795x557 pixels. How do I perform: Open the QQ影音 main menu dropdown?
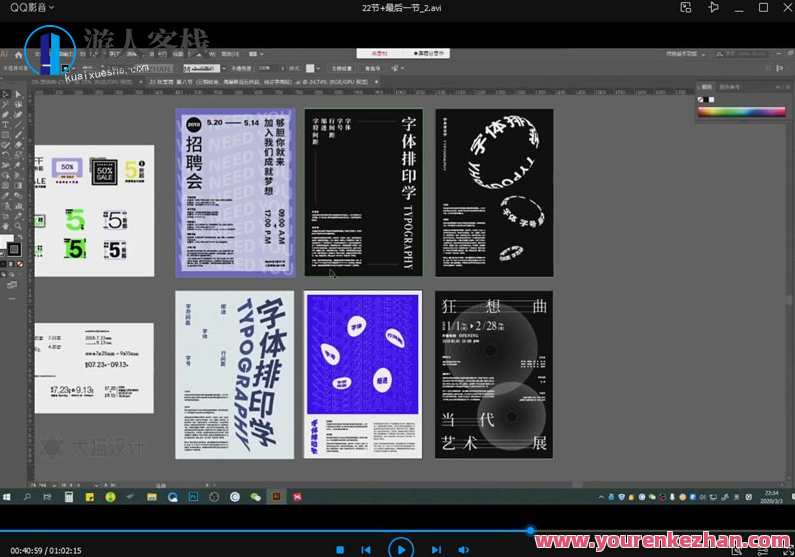32,7
